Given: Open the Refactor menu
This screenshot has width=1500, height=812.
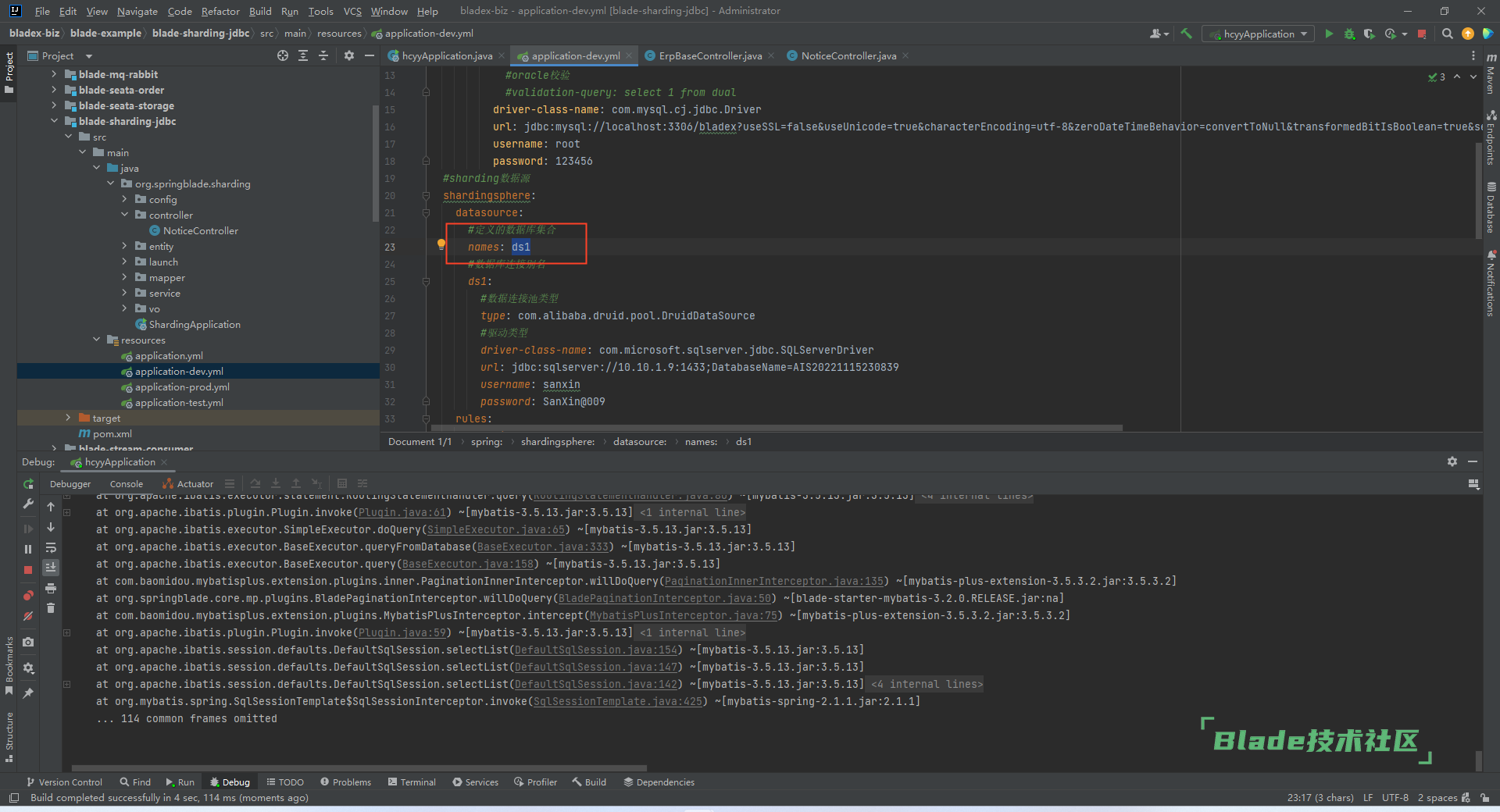Looking at the screenshot, I should 220,11.
